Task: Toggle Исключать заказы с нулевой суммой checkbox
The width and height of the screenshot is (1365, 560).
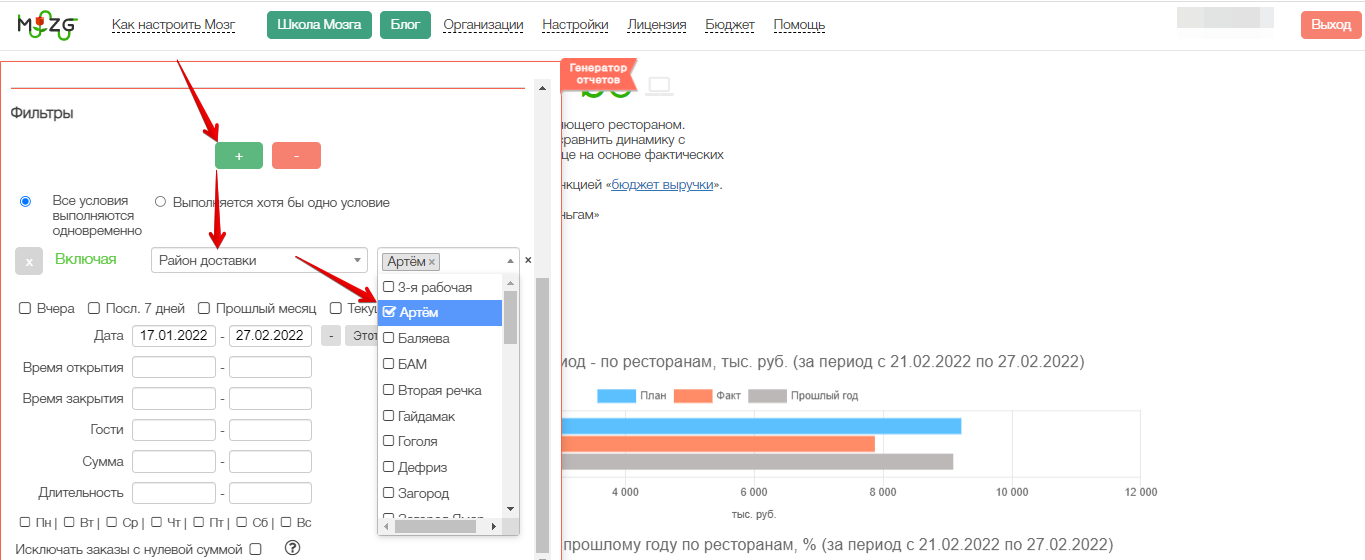Action: [255, 549]
